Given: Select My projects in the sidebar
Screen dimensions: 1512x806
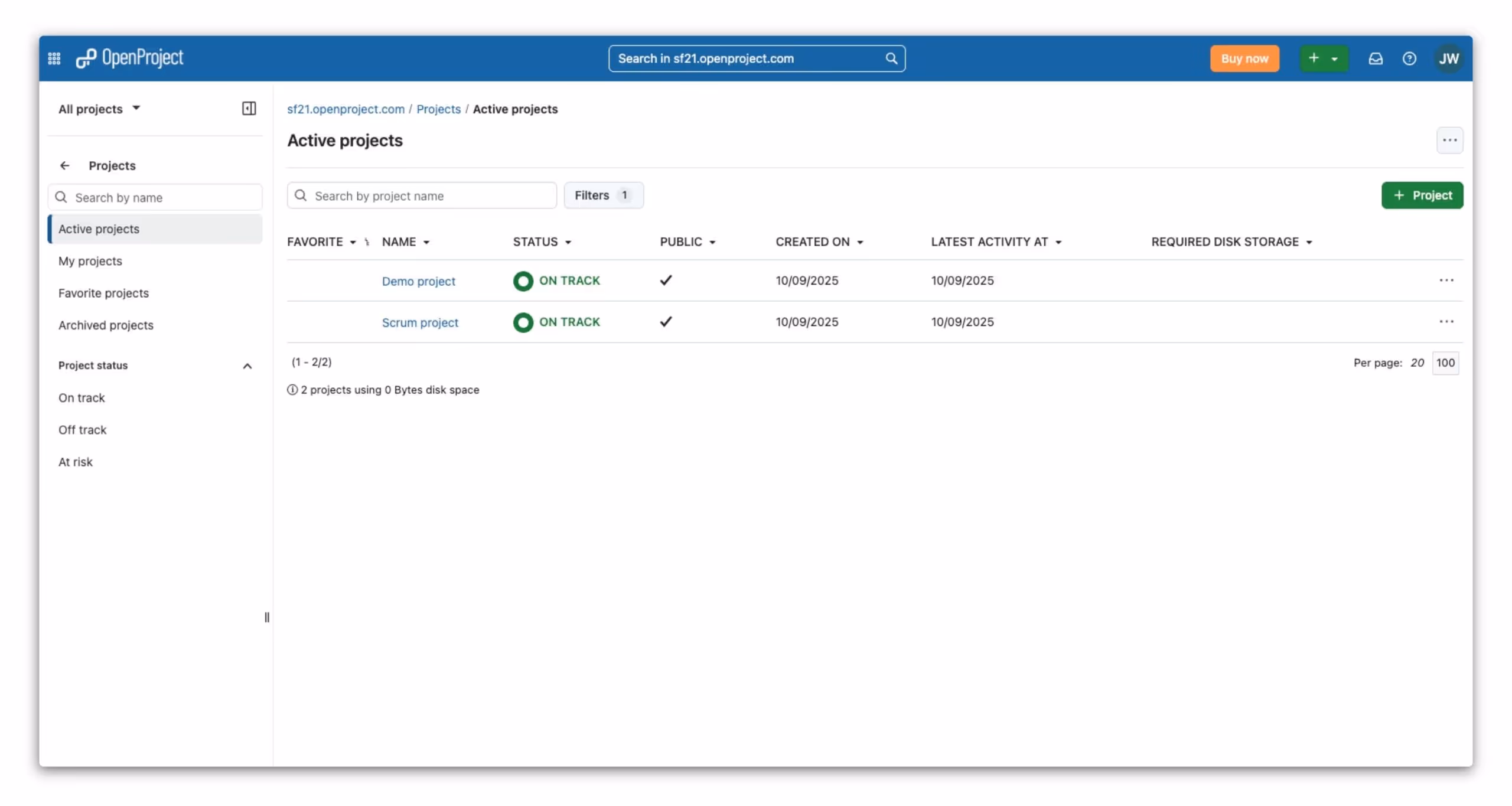Looking at the screenshot, I should click(90, 261).
